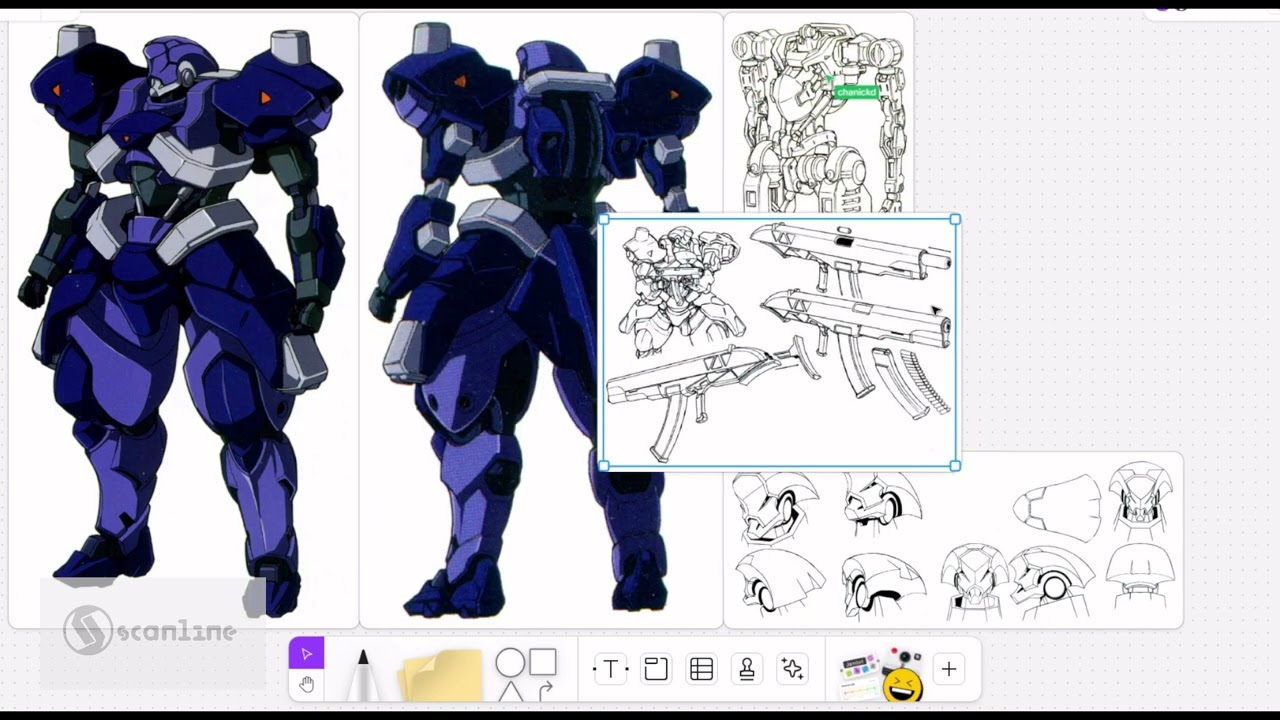The image size is (1280, 720).
Task: Click the plus button for more tools
Action: 948,669
